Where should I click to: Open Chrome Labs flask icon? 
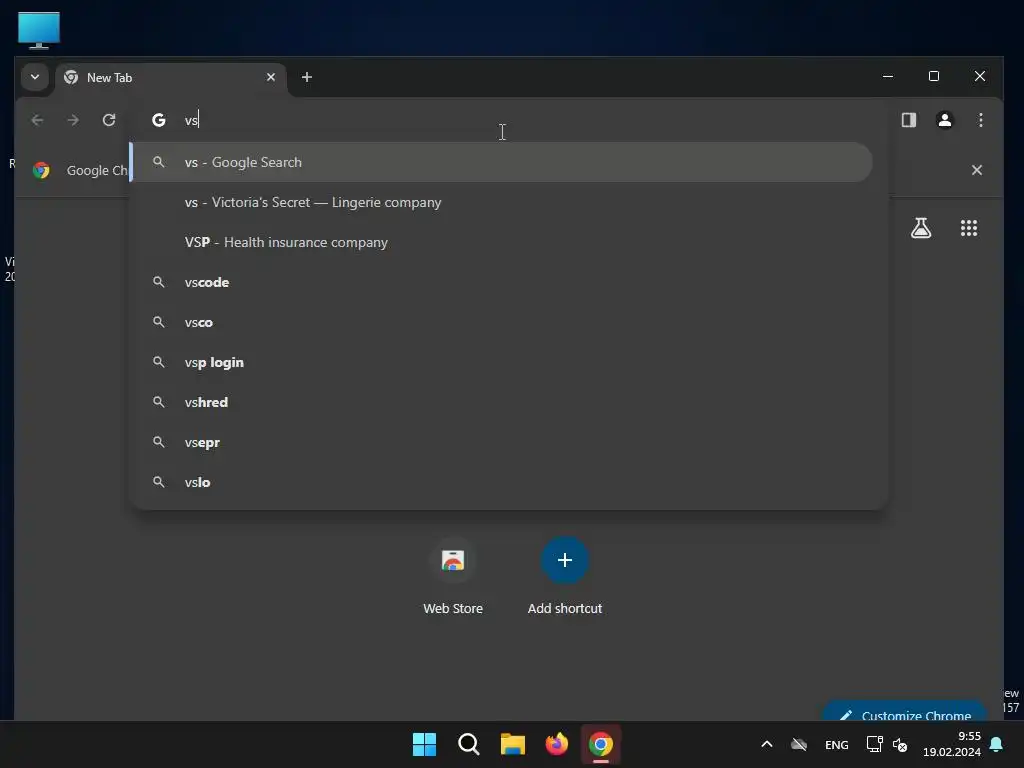pos(921,228)
